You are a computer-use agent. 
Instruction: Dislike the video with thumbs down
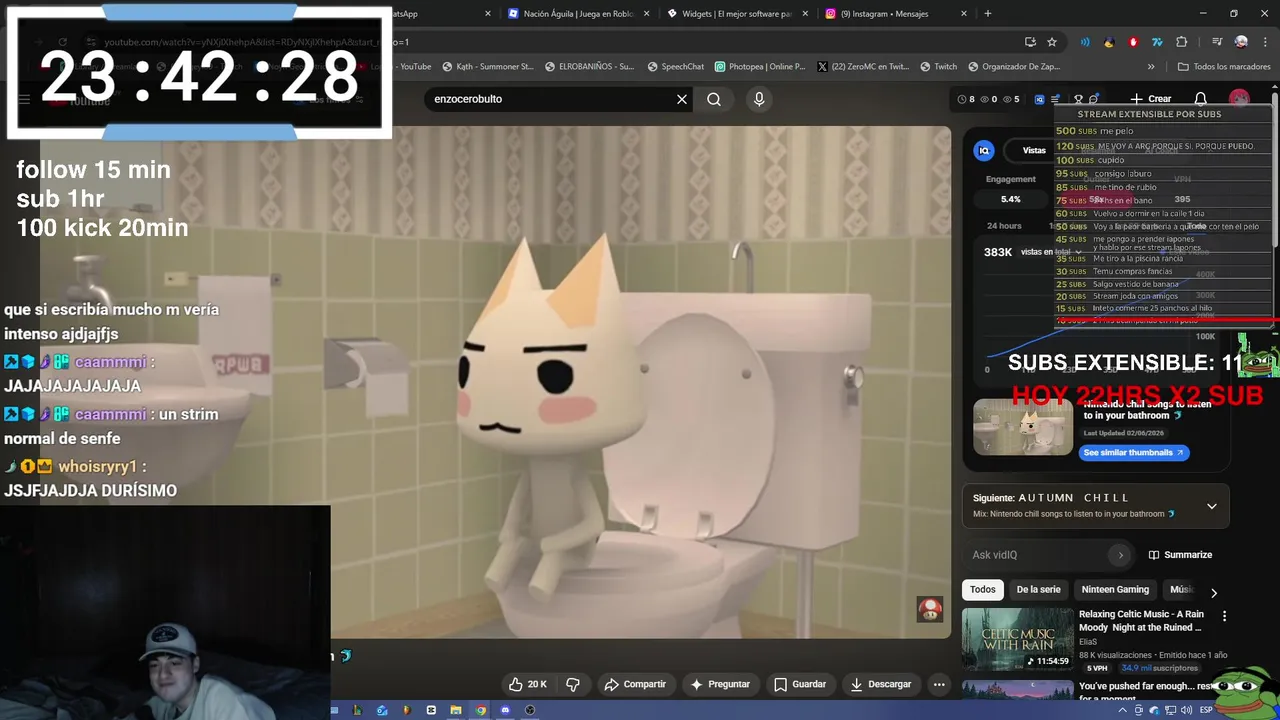click(x=573, y=684)
